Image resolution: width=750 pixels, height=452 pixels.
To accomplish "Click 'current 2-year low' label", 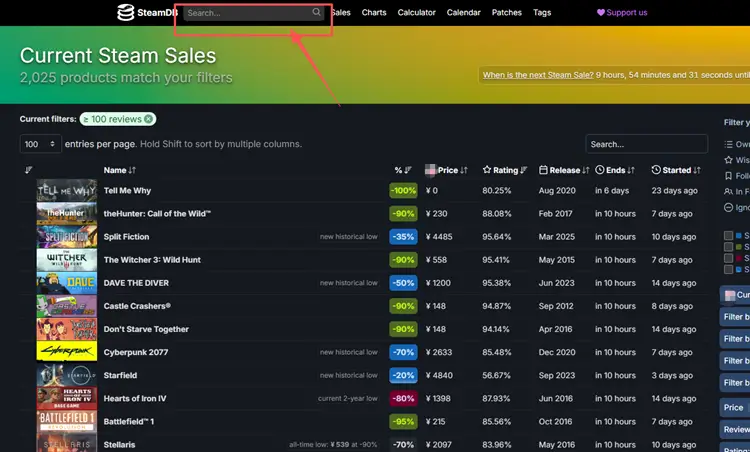I will 347,398.
